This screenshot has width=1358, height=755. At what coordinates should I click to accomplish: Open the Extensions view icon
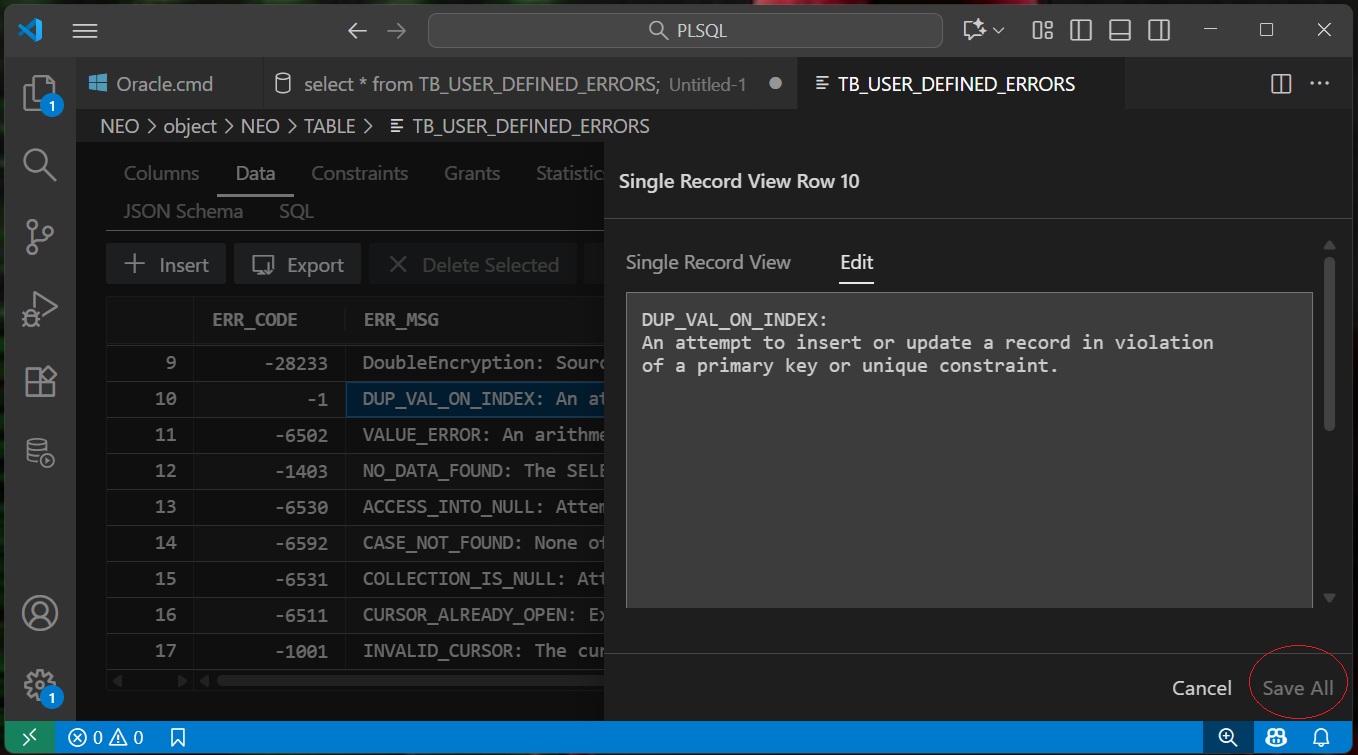(39, 381)
